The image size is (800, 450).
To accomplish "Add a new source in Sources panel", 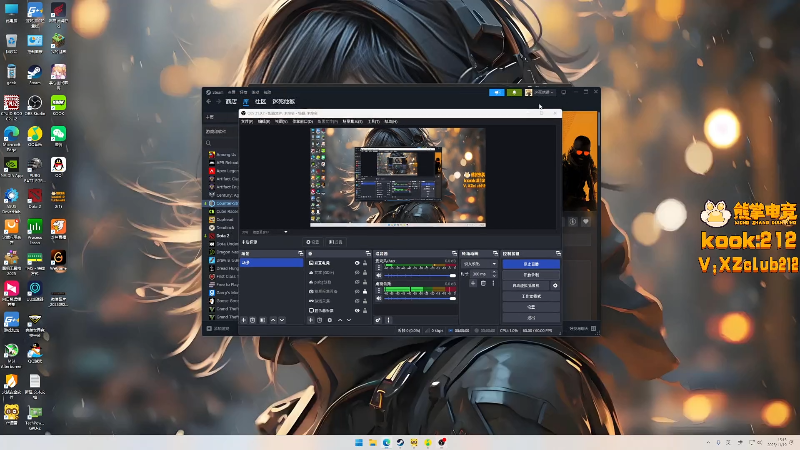I will pyautogui.click(x=311, y=320).
